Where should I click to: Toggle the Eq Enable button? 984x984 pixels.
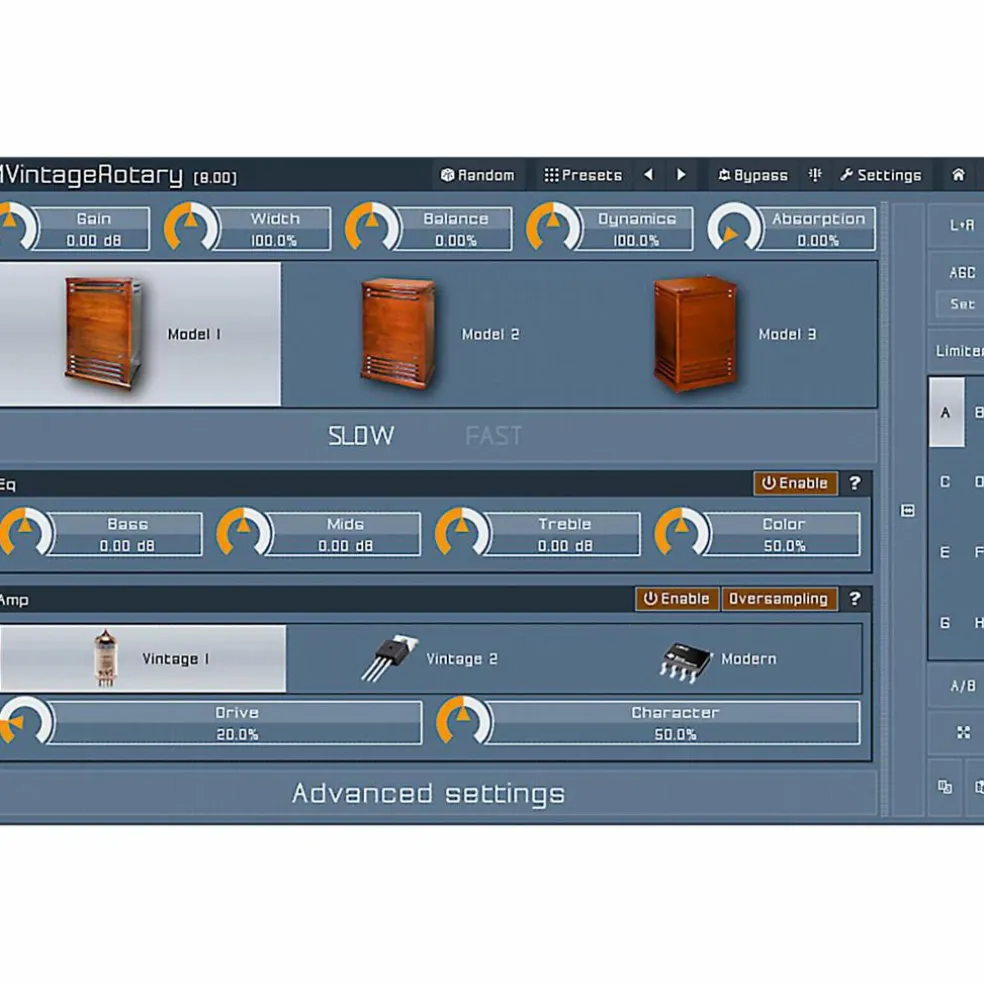pyautogui.click(x=795, y=483)
